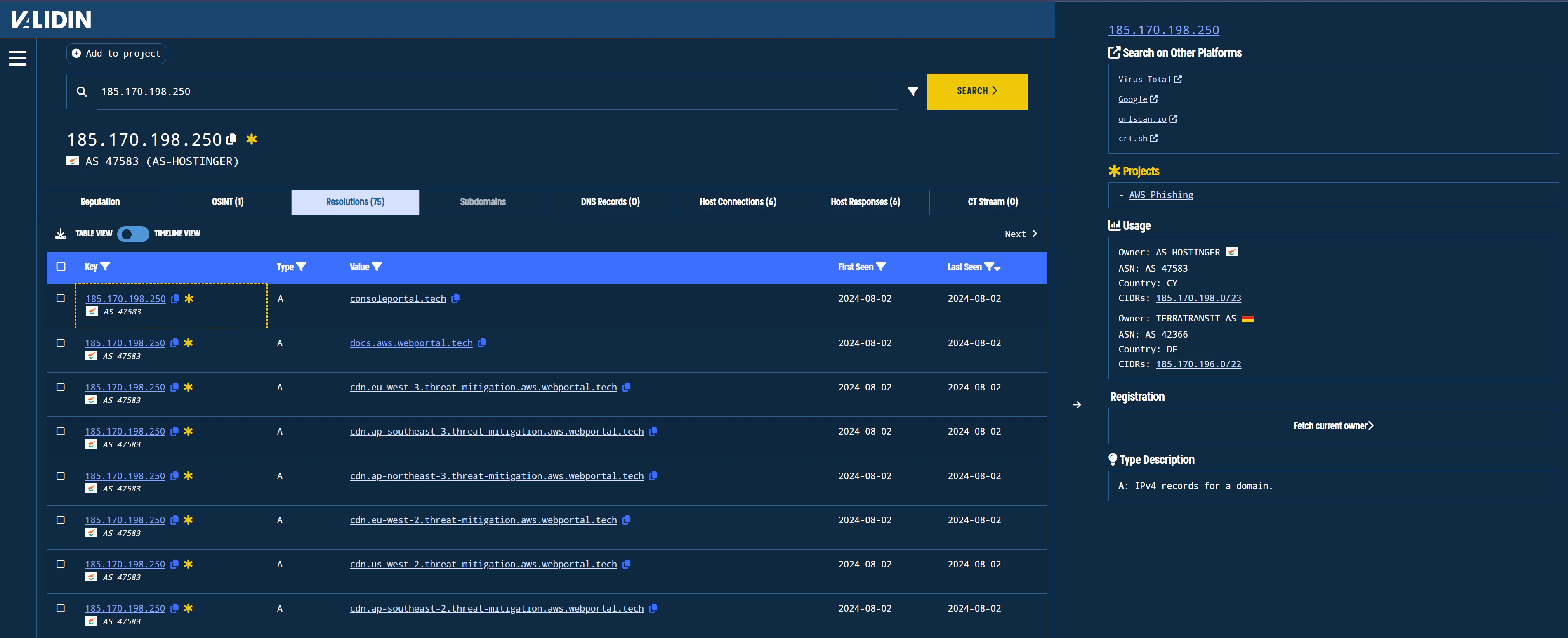Copy cdn.ap-southeast-3 threat-mitigation domain
The width and height of the screenshot is (1568, 638).
point(653,431)
